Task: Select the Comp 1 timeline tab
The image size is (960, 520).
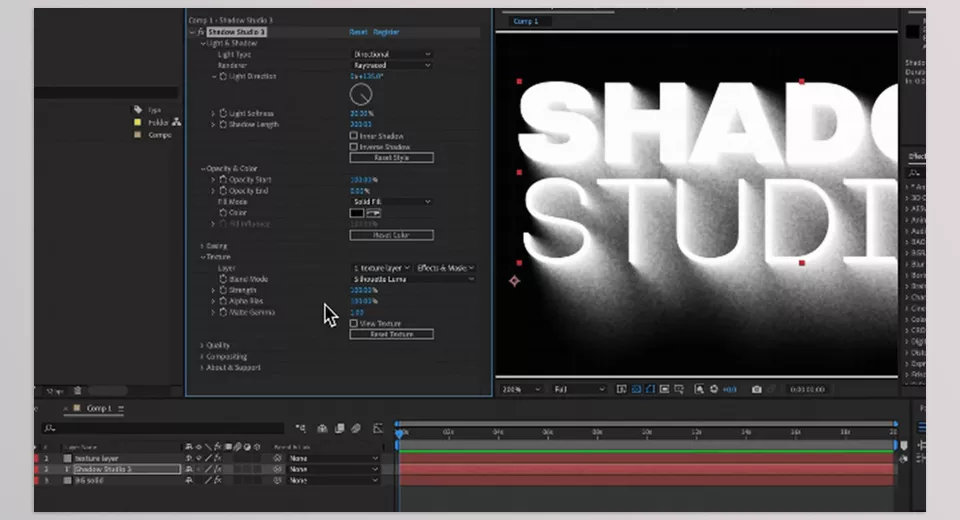Action: [x=99, y=409]
